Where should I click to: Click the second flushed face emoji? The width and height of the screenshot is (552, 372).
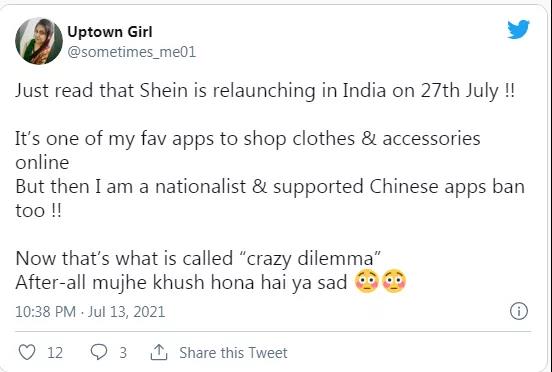[394, 281]
